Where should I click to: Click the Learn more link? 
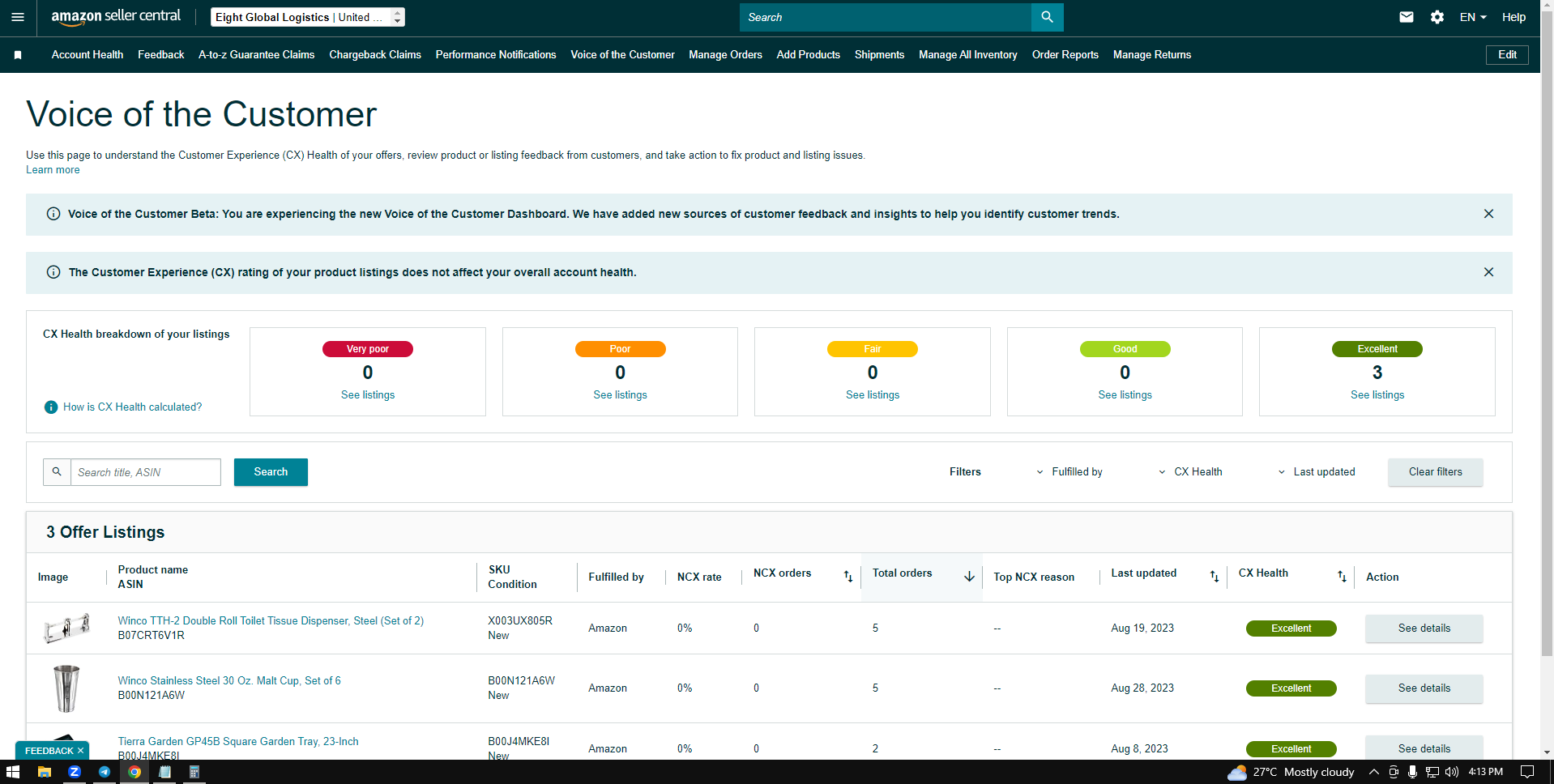click(x=53, y=170)
